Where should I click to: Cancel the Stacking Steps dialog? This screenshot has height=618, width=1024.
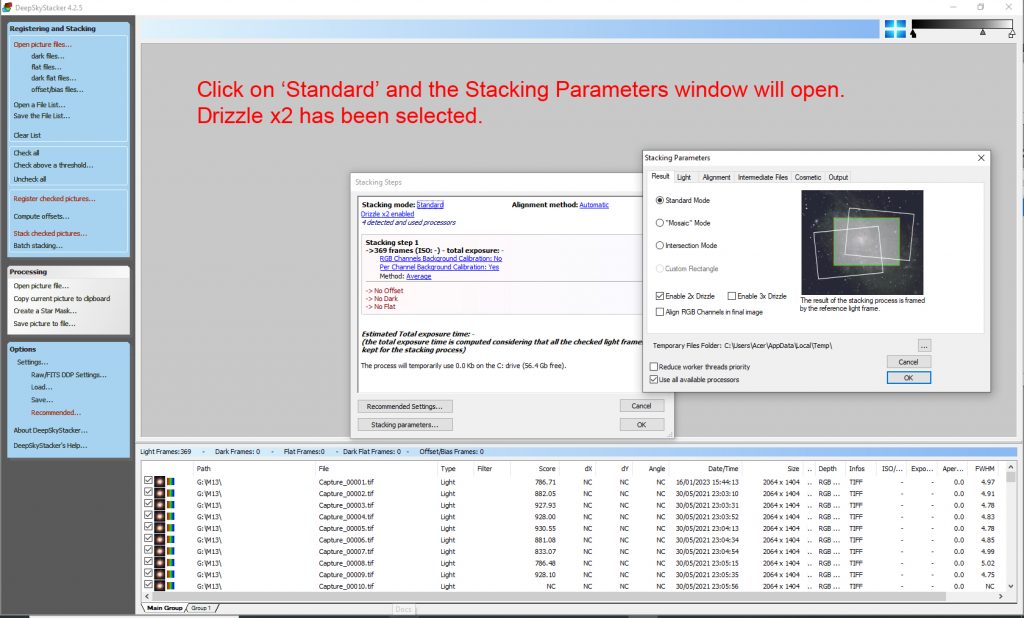641,406
